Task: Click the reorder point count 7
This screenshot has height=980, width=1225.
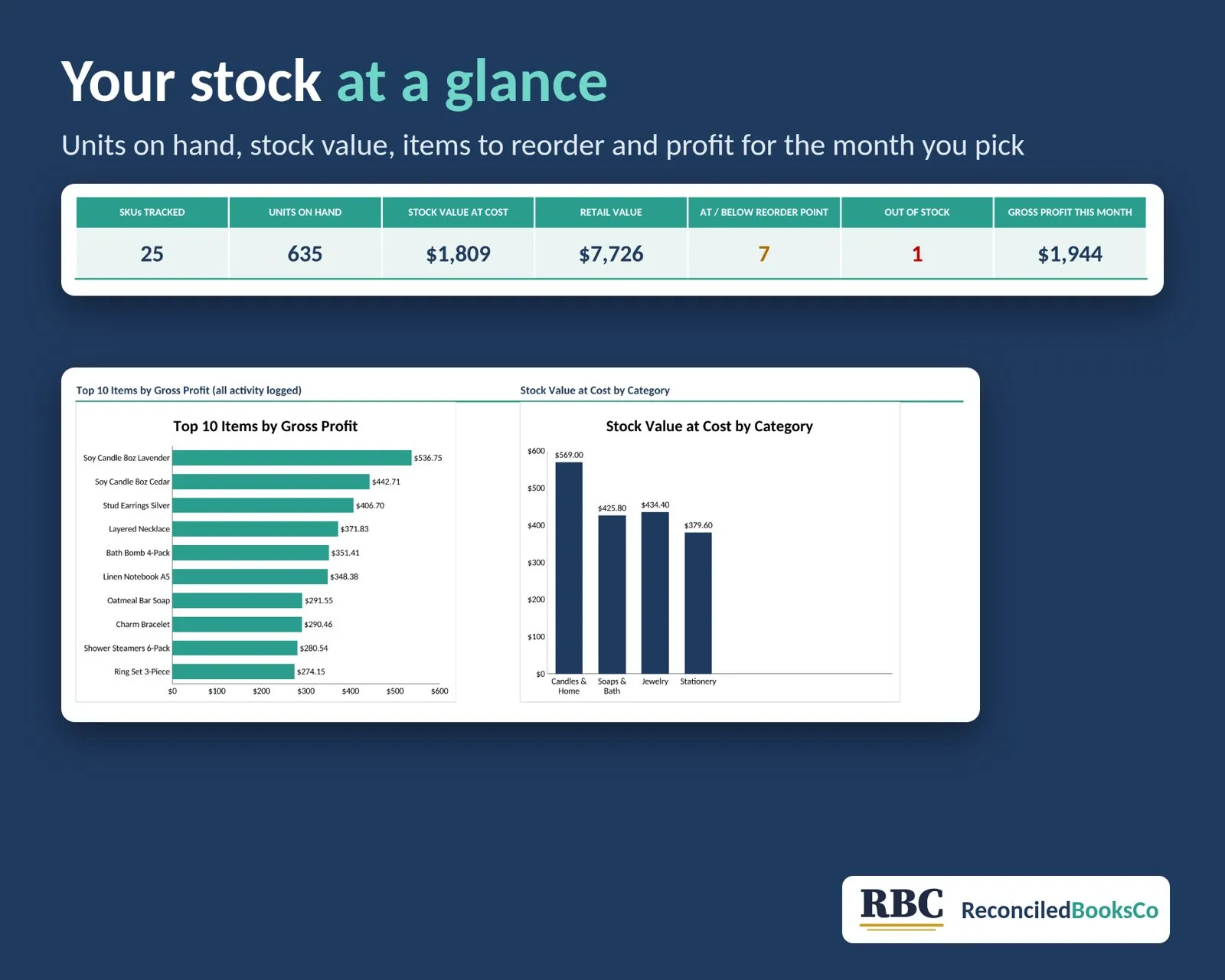Action: (764, 254)
